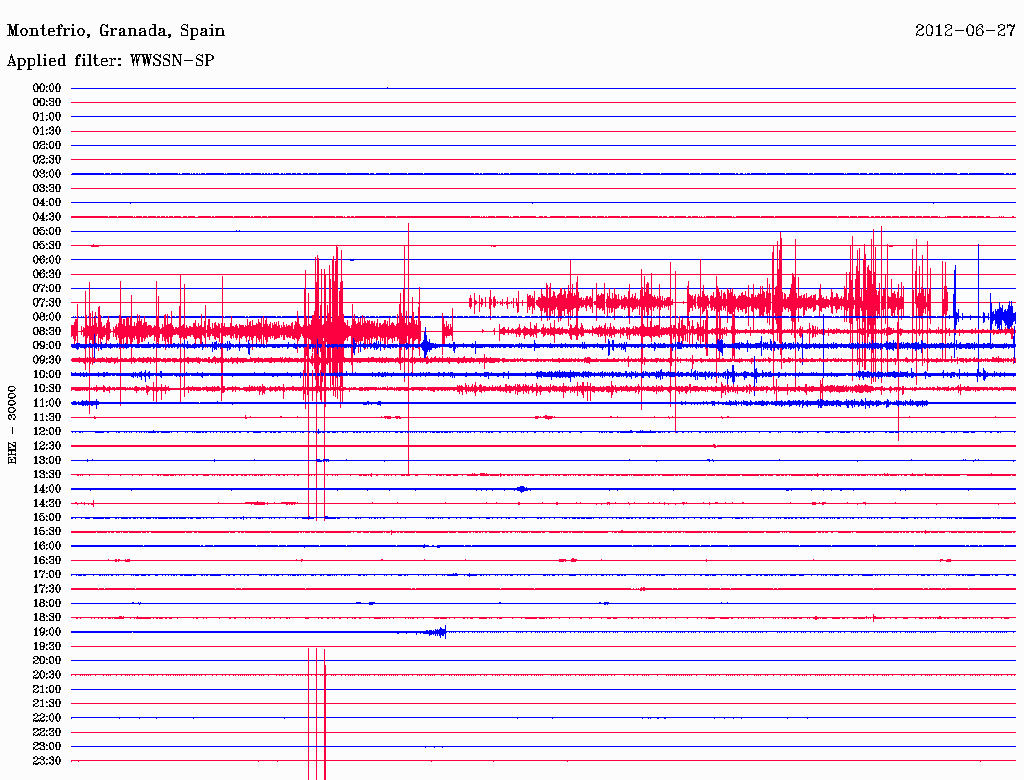Screen dimensions: 1024x780
Task: Select the 14:30 time label
Action: (x=47, y=504)
